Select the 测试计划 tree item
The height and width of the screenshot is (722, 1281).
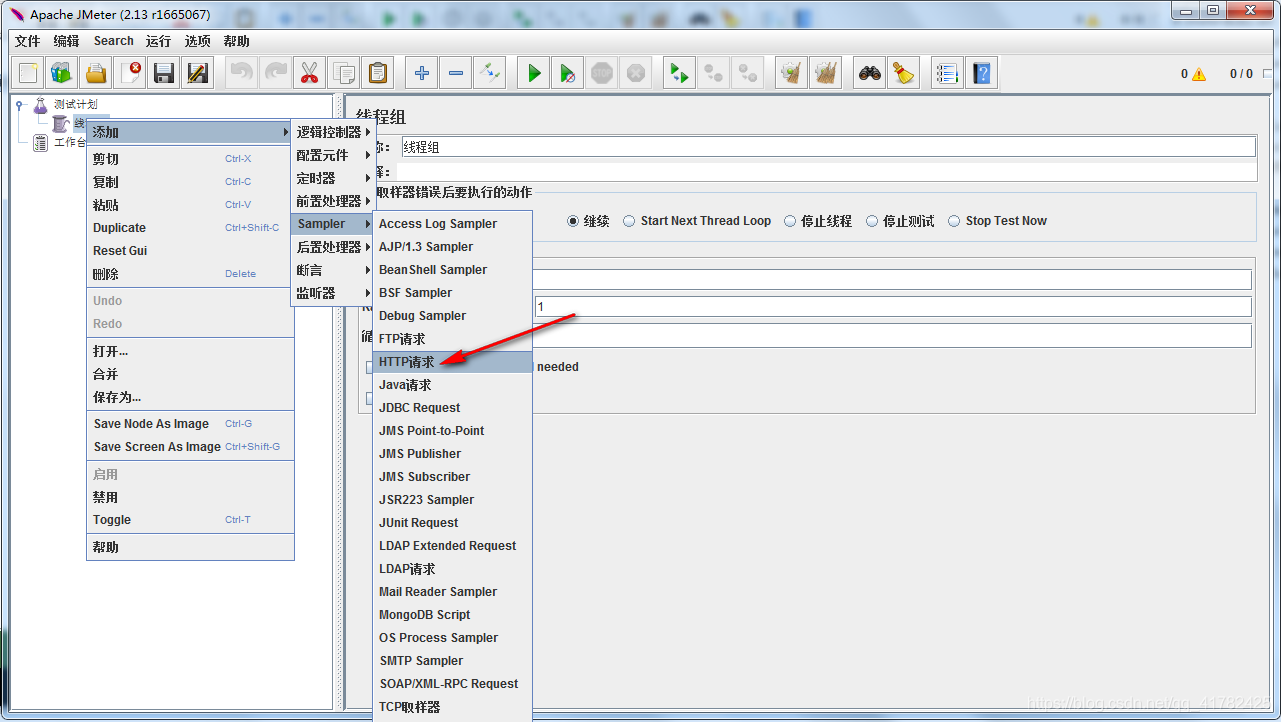click(x=75, y=104)
